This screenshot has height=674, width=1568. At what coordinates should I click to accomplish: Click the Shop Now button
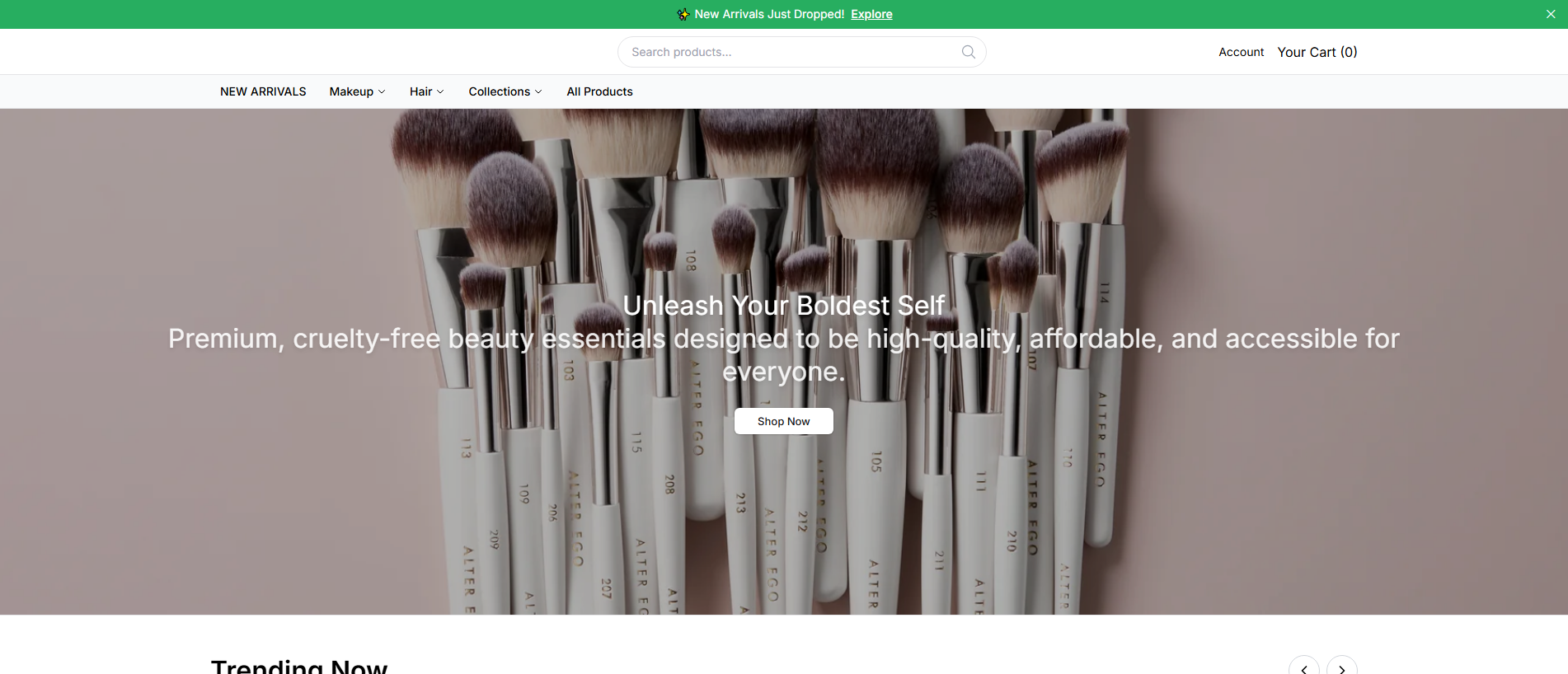783,421
